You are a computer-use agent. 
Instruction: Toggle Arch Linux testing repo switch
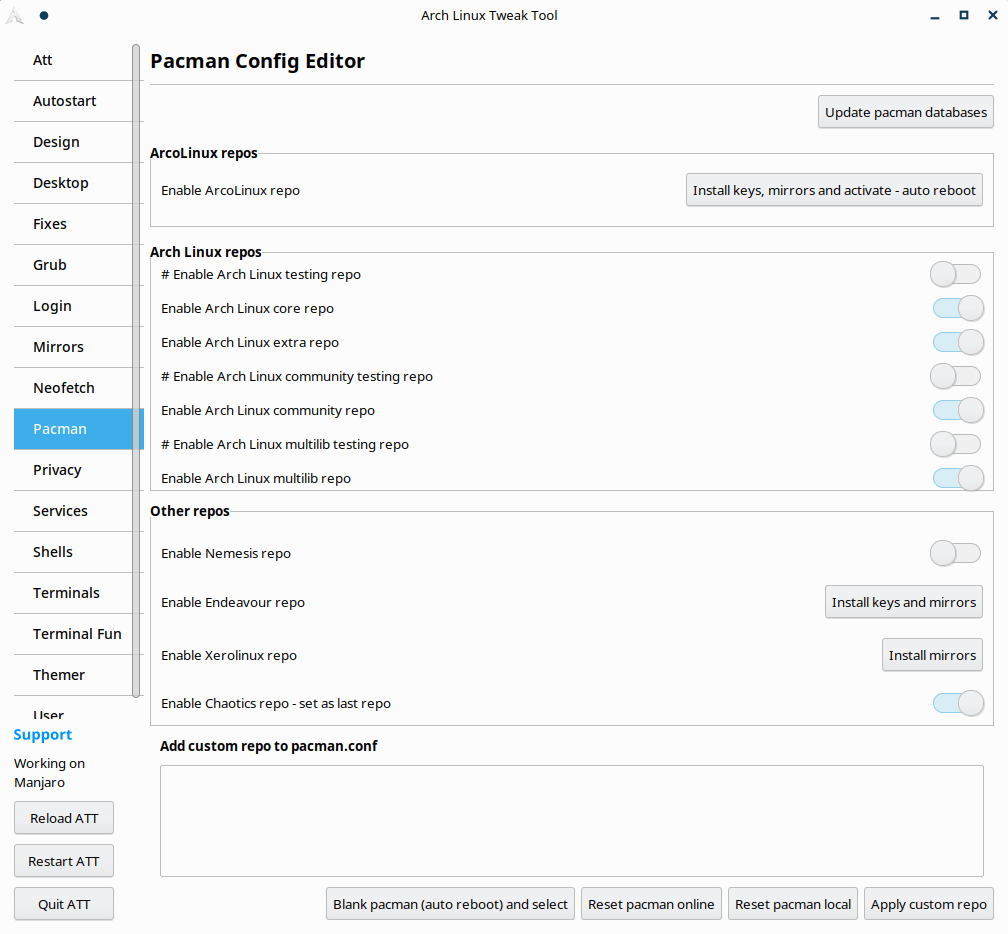(x=955, y=274)
